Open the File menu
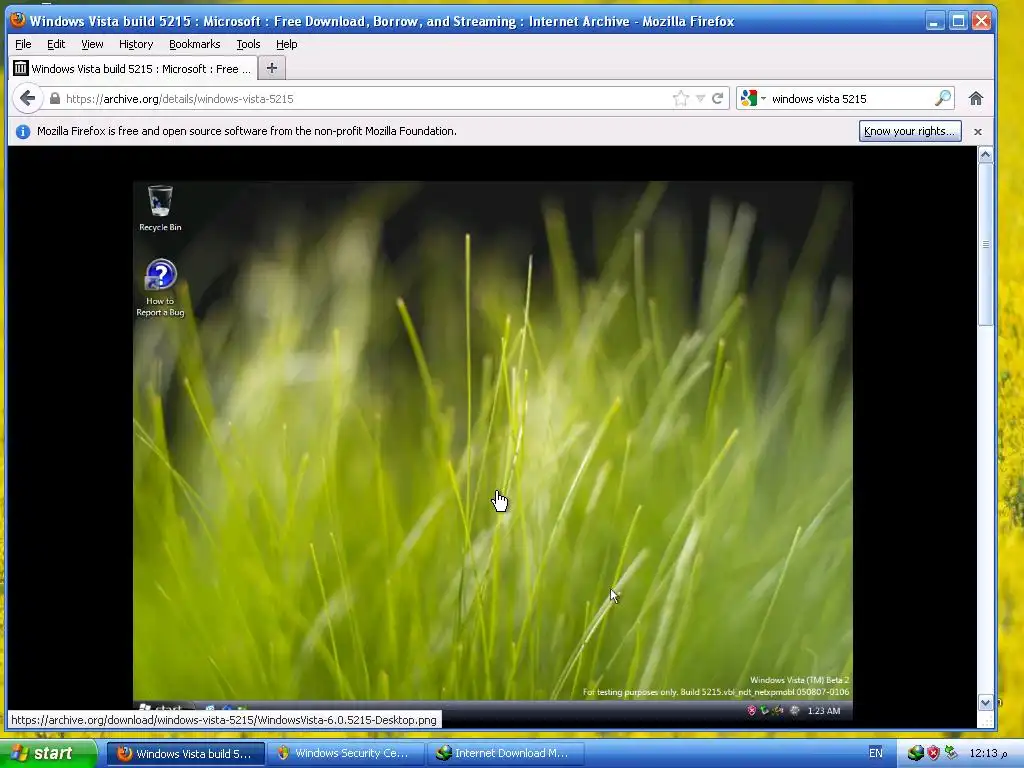Image resolution: width=1024 pixels, height=768 pixels. coord(23,44)
